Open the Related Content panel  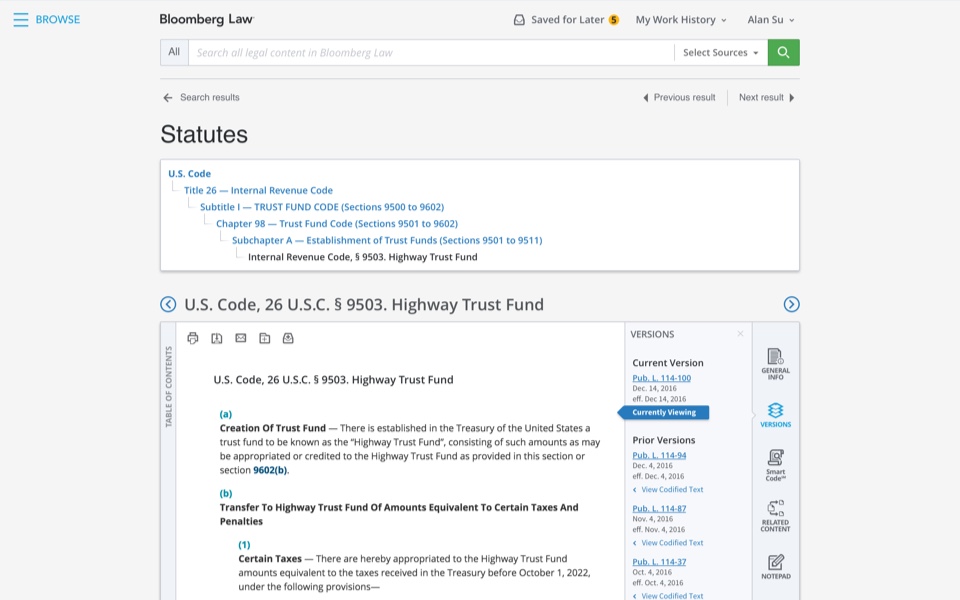point(775,515)
